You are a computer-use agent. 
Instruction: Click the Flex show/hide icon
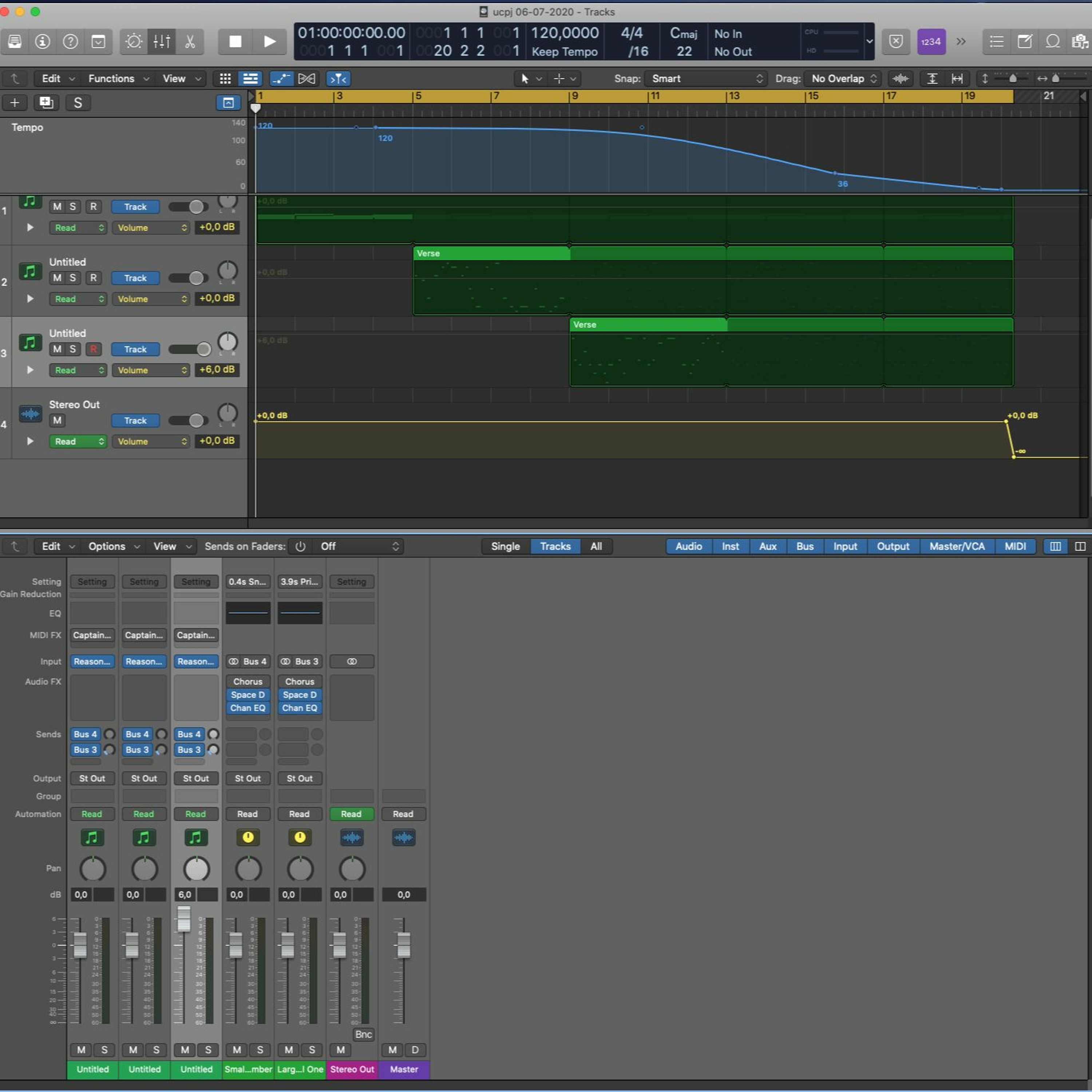[x=306, y=79]
